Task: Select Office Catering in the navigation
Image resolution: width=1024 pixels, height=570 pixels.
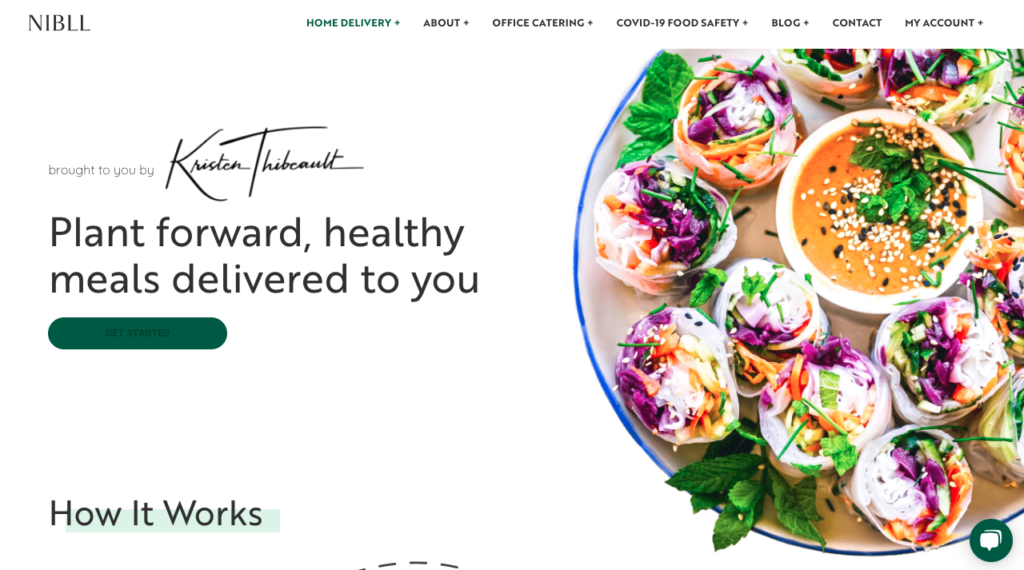Action: (542, 23)
